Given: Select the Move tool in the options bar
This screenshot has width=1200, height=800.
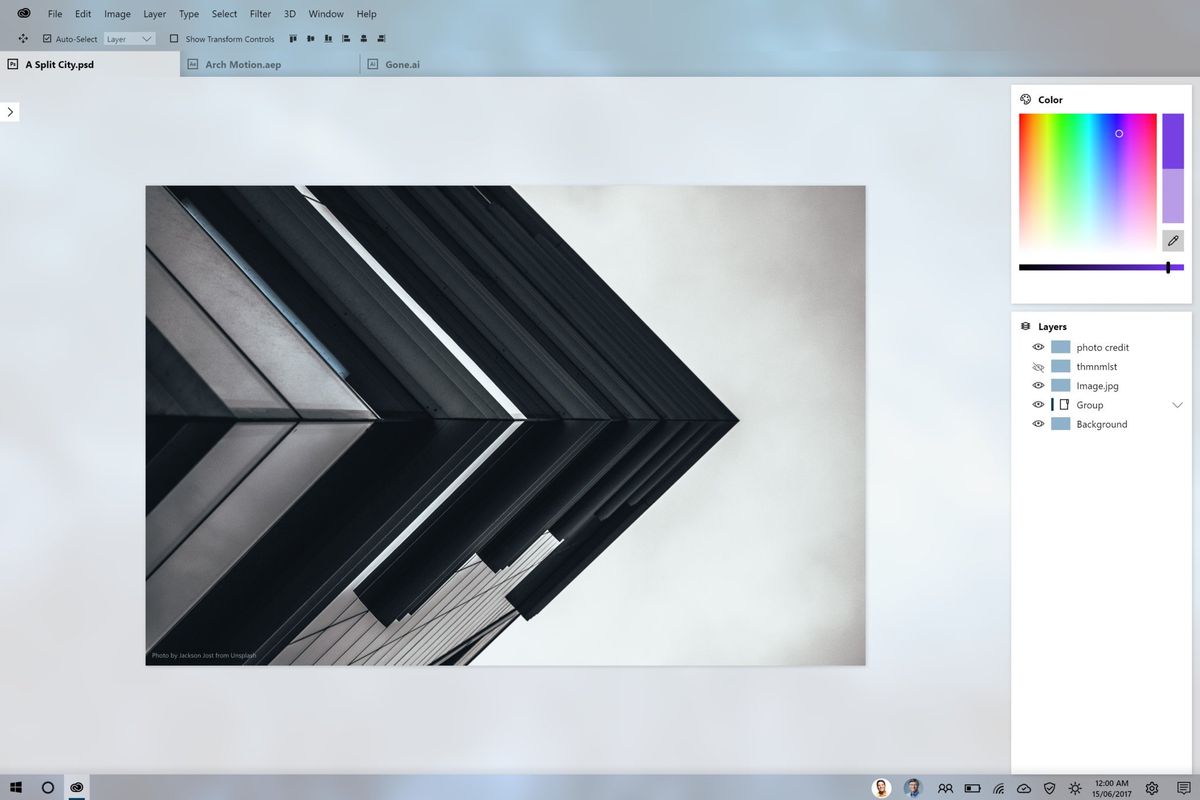Looking at the screenshot, I should (x=23, y=38).
